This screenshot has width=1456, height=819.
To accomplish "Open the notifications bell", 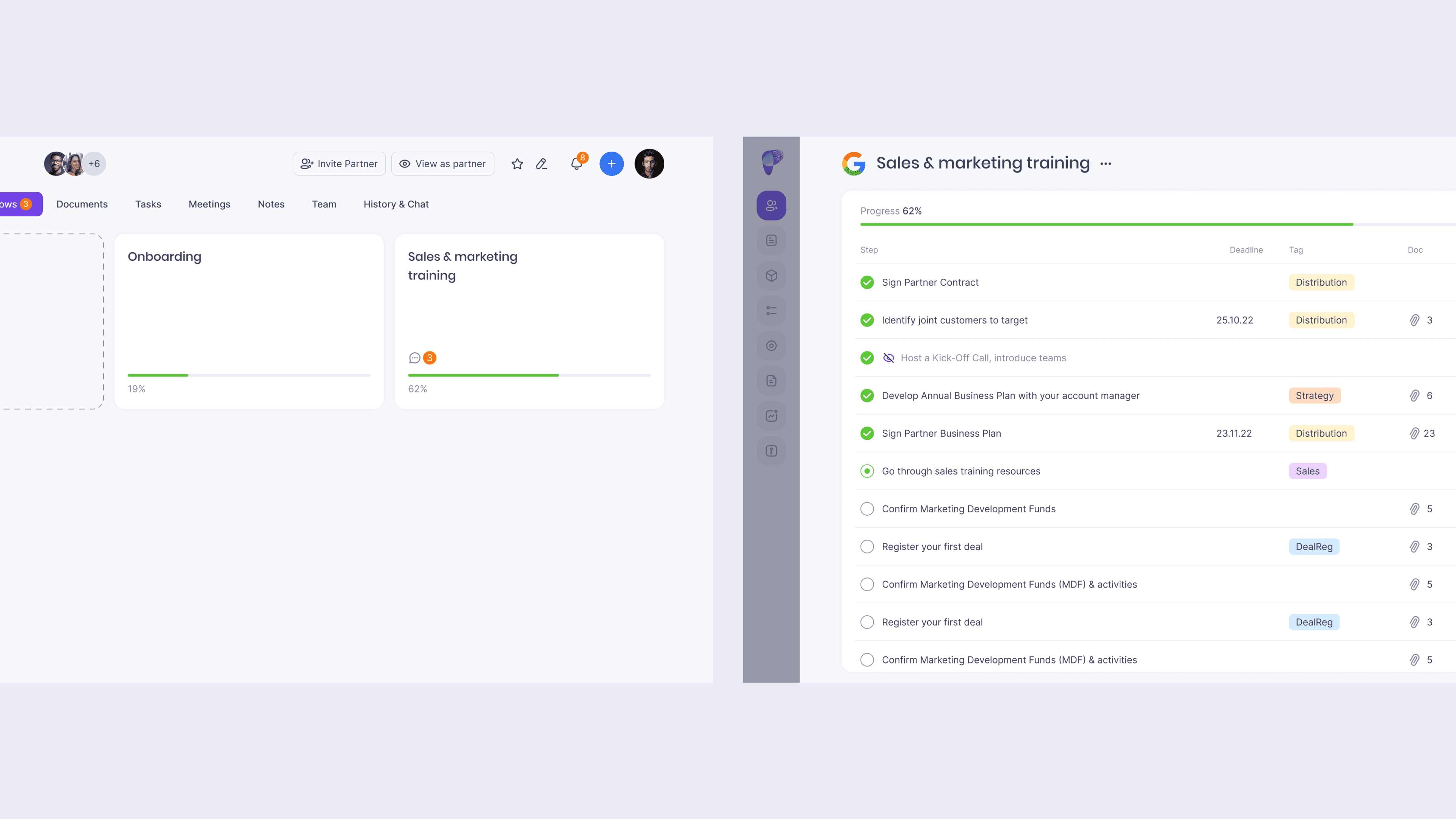I will [x=576, y=164].
